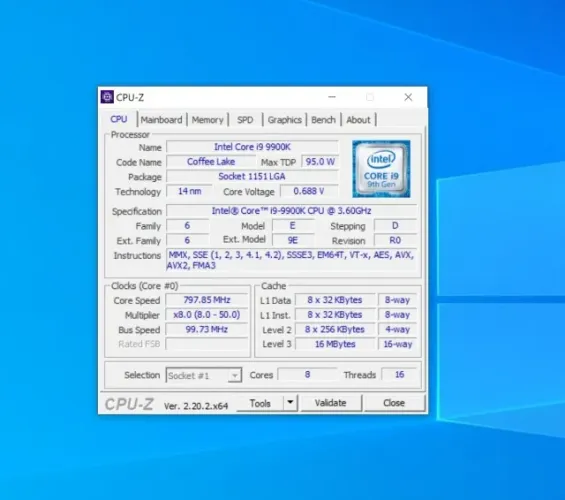565x500 pixels.
Task: Click the empty Rated FSB field
Action: [207, 344]
